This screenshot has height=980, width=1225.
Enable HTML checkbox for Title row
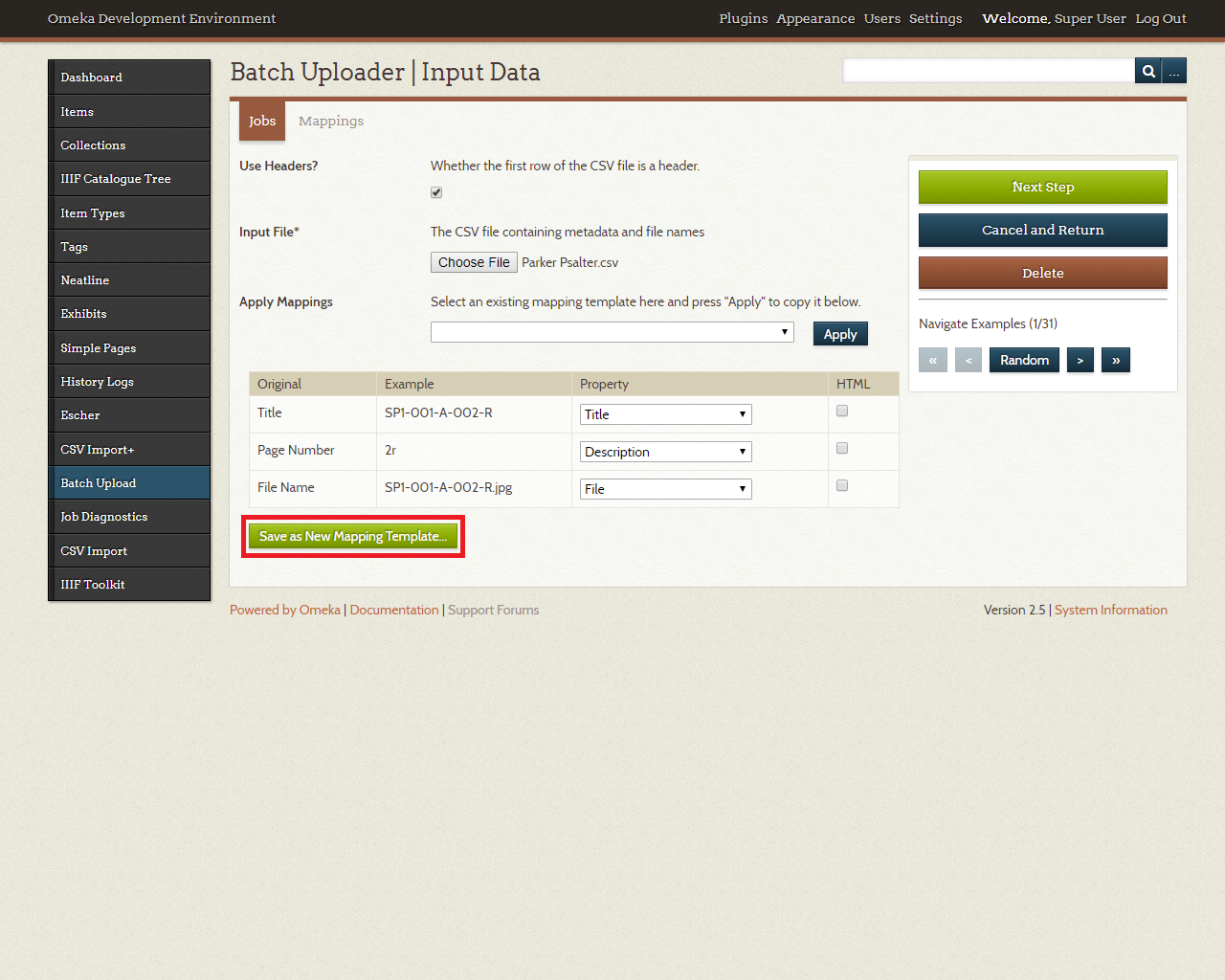(842, 411)
